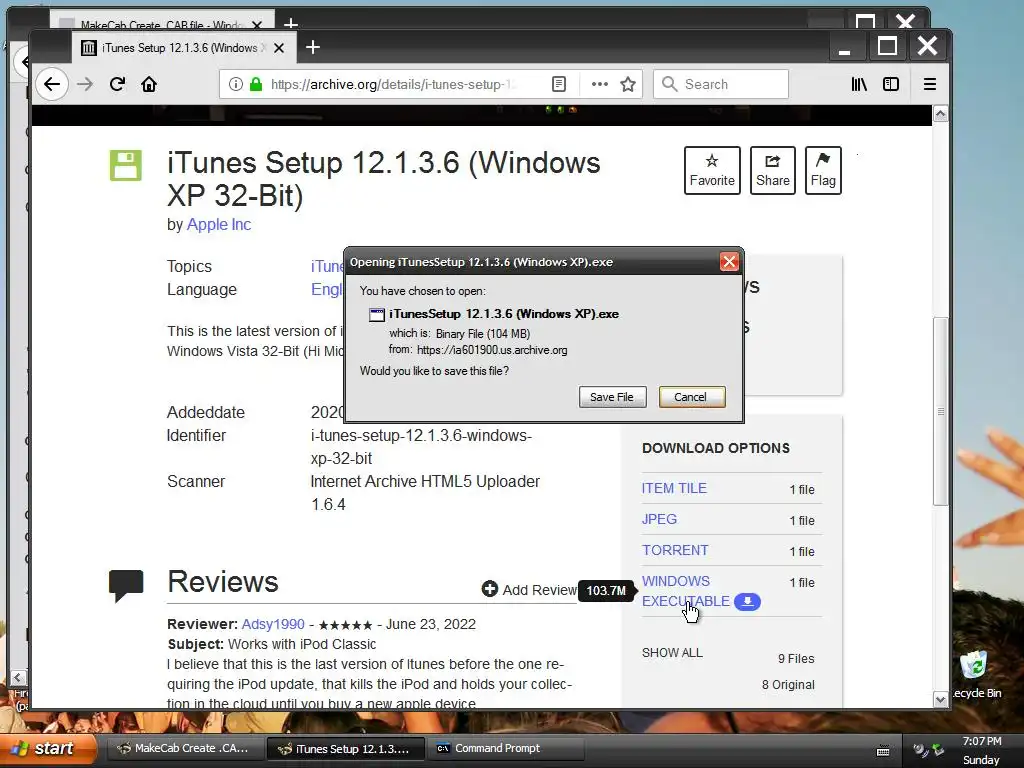Switch to Command Prompt taskbar item

[x=506, y=748]
